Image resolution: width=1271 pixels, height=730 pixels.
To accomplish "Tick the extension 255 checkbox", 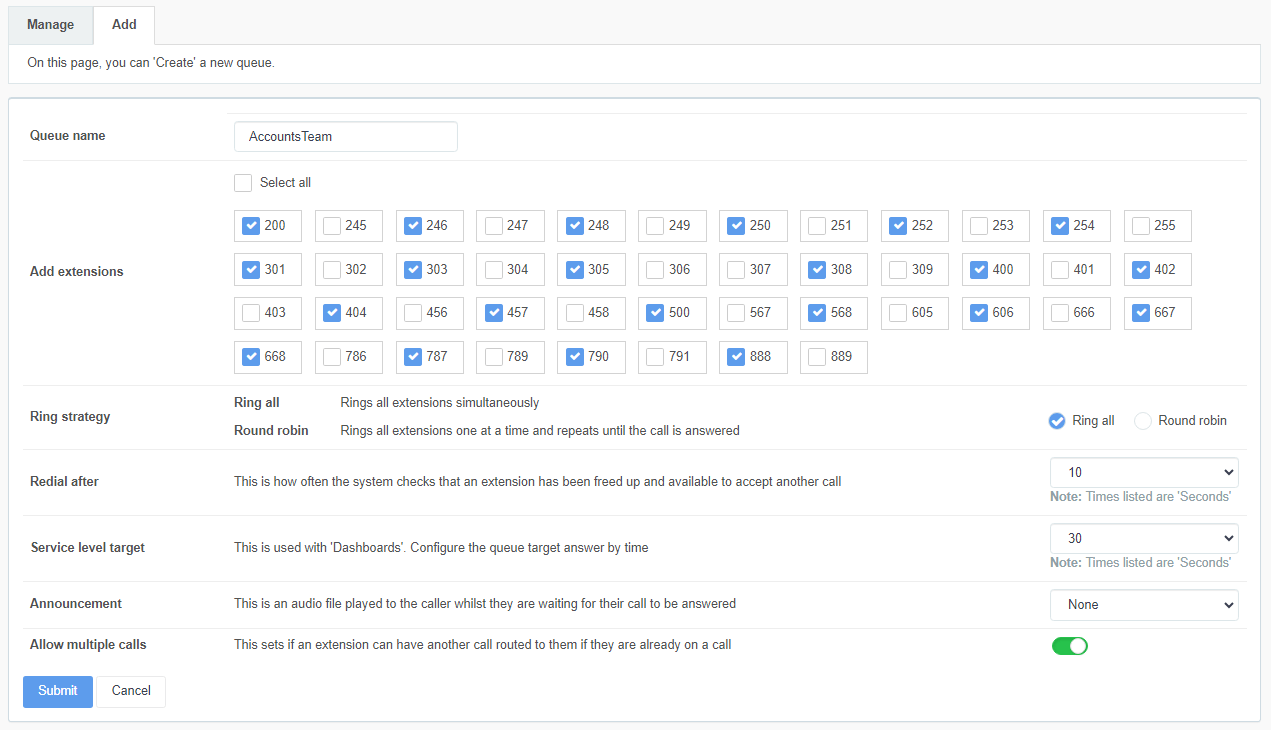I will [x=1141, y=226].
